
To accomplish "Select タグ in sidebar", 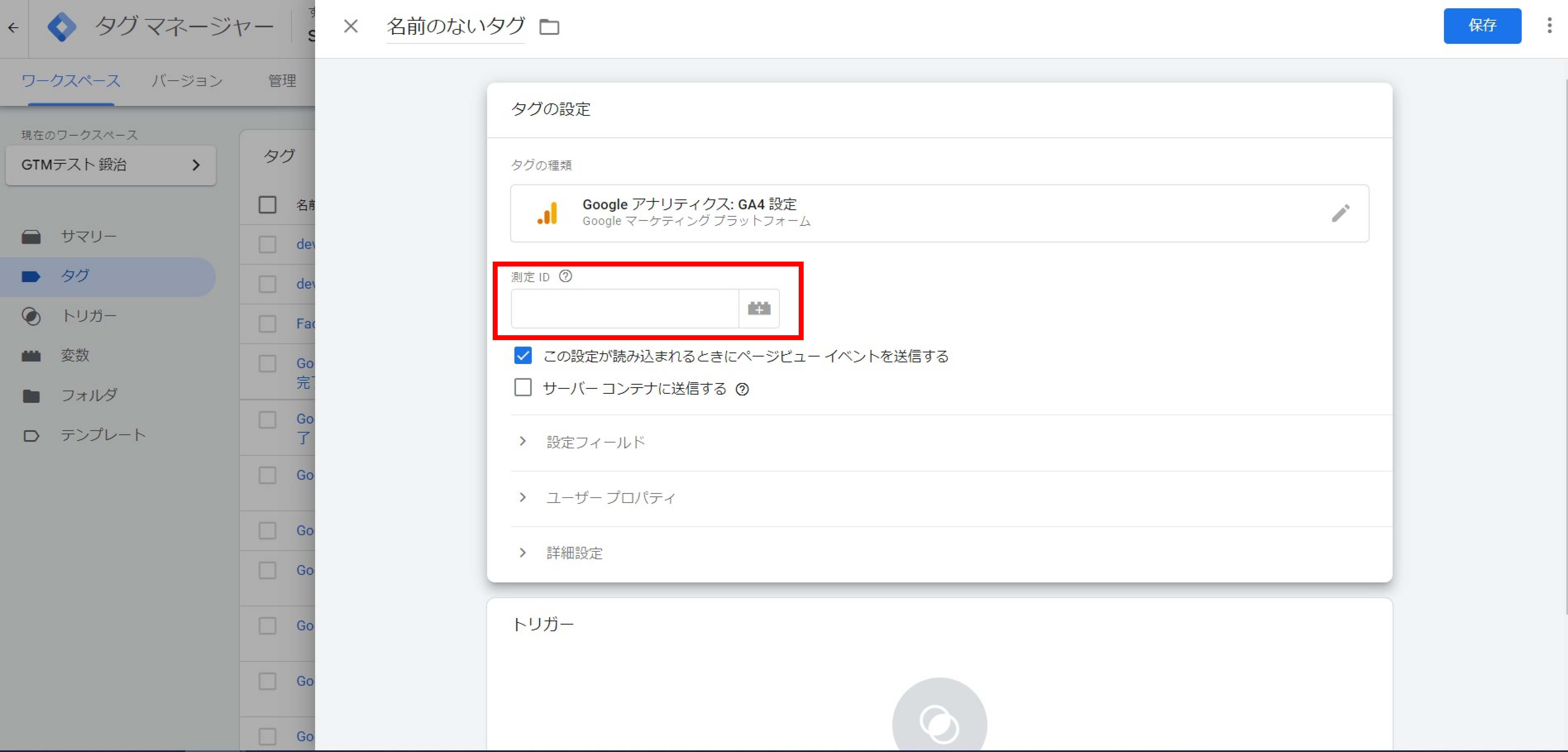I will [108, 276].
